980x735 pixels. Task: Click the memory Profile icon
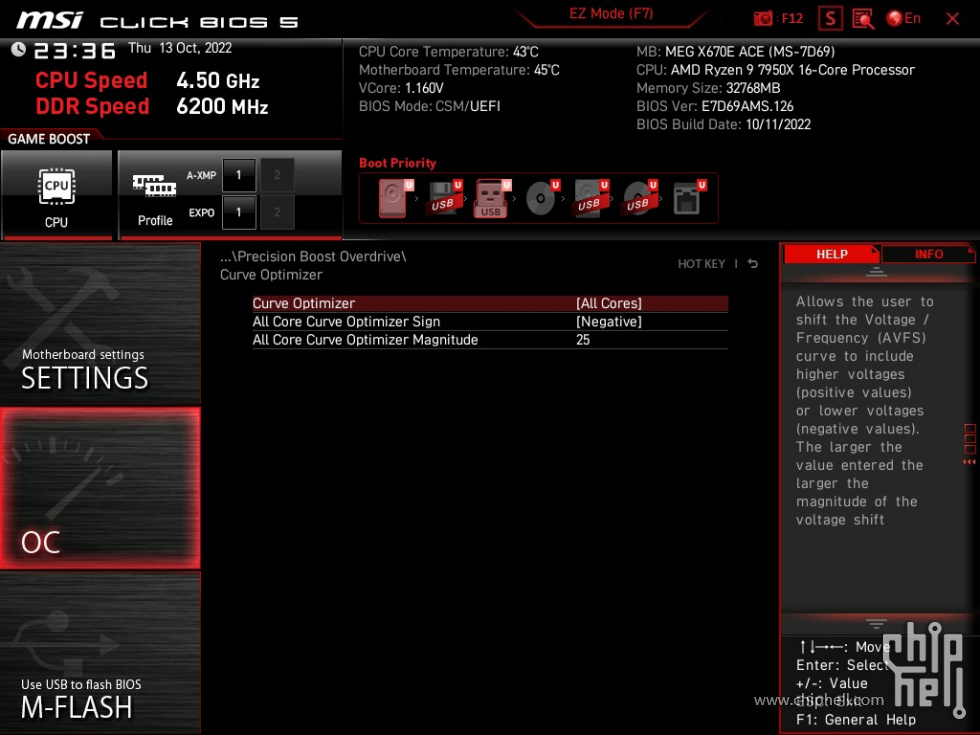(x=154, y=186)
